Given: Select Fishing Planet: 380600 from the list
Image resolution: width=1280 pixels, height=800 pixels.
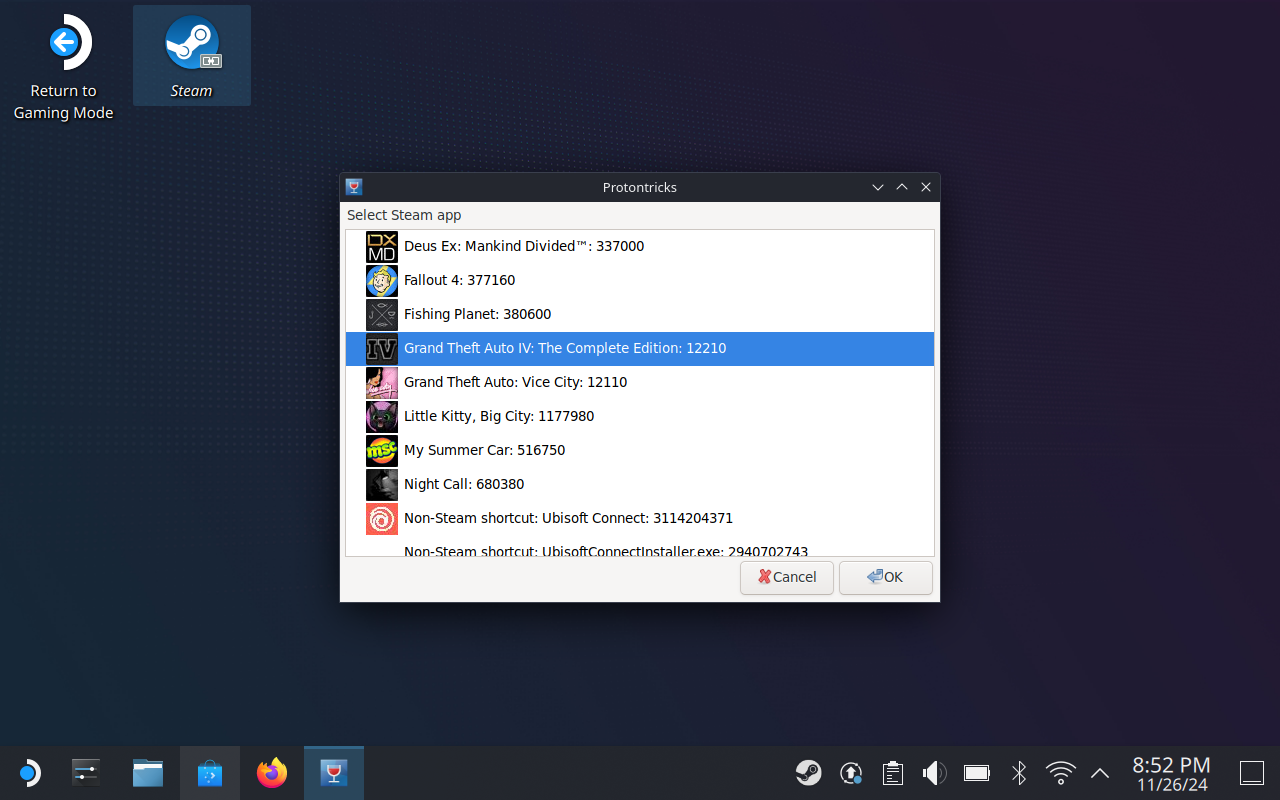Looking at the screenshot, I should click(640, 314).
